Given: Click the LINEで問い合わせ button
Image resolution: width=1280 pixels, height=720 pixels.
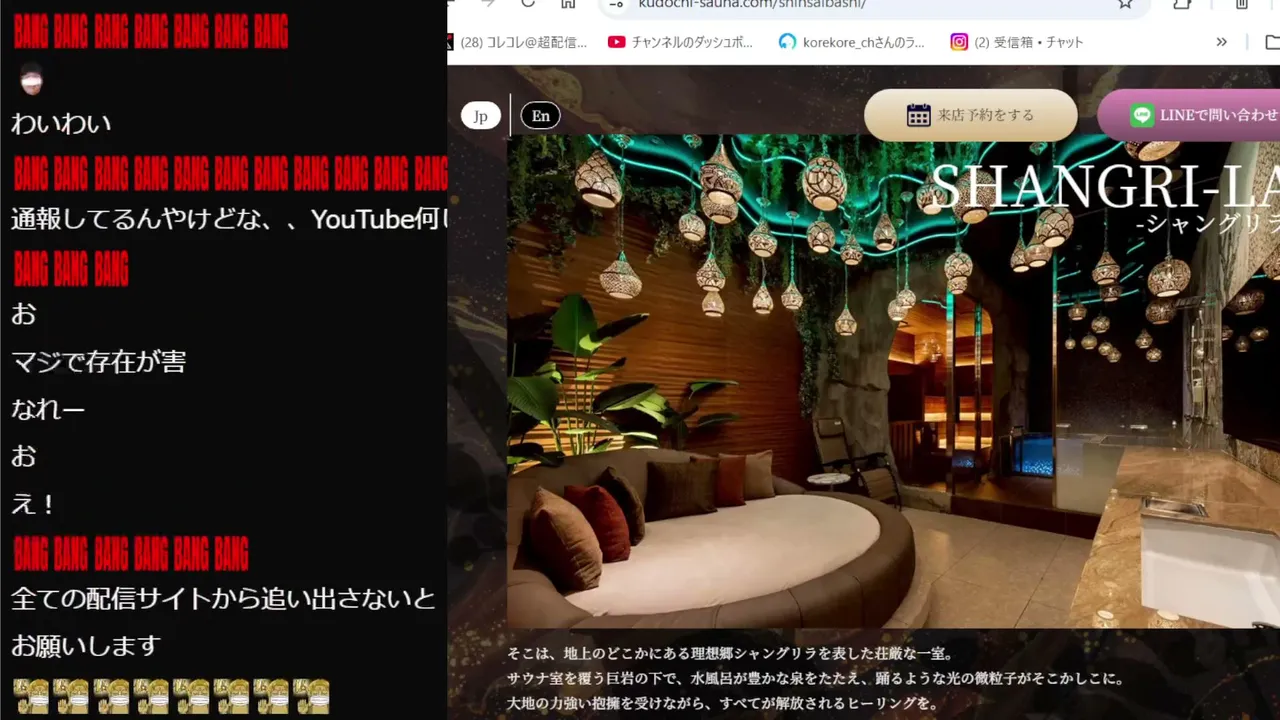Looking at the screenshot, I should click(1189, 115).
